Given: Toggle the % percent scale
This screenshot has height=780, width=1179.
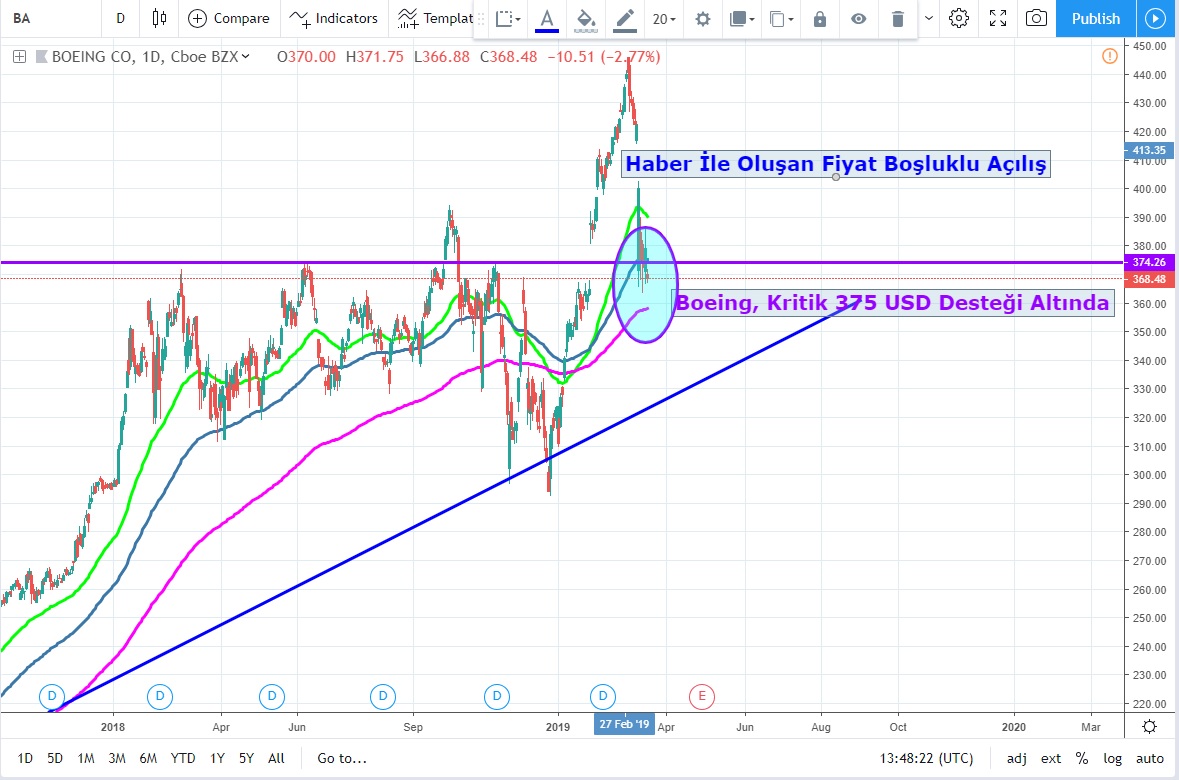Looking at the screenshot, I should coord(1082,758).
